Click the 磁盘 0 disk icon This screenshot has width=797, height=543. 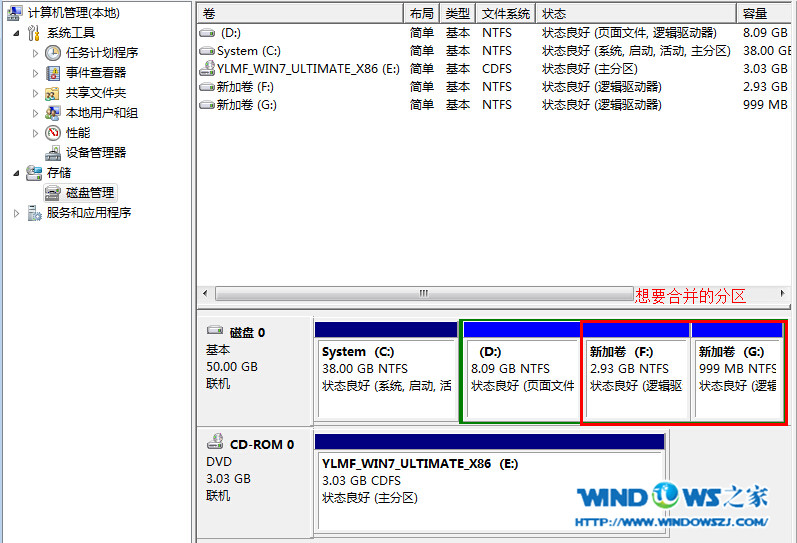point(214,332)
